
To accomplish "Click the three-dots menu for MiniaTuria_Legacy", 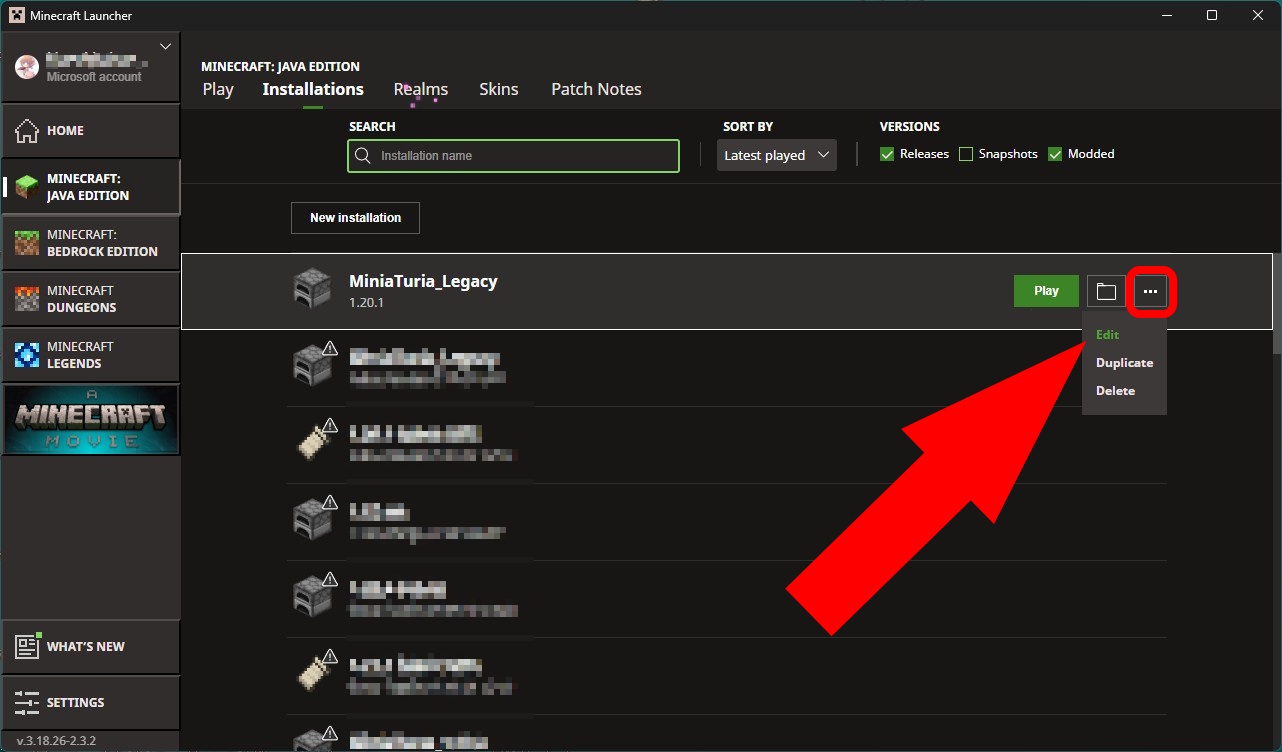I will (x=1150, y=291).
